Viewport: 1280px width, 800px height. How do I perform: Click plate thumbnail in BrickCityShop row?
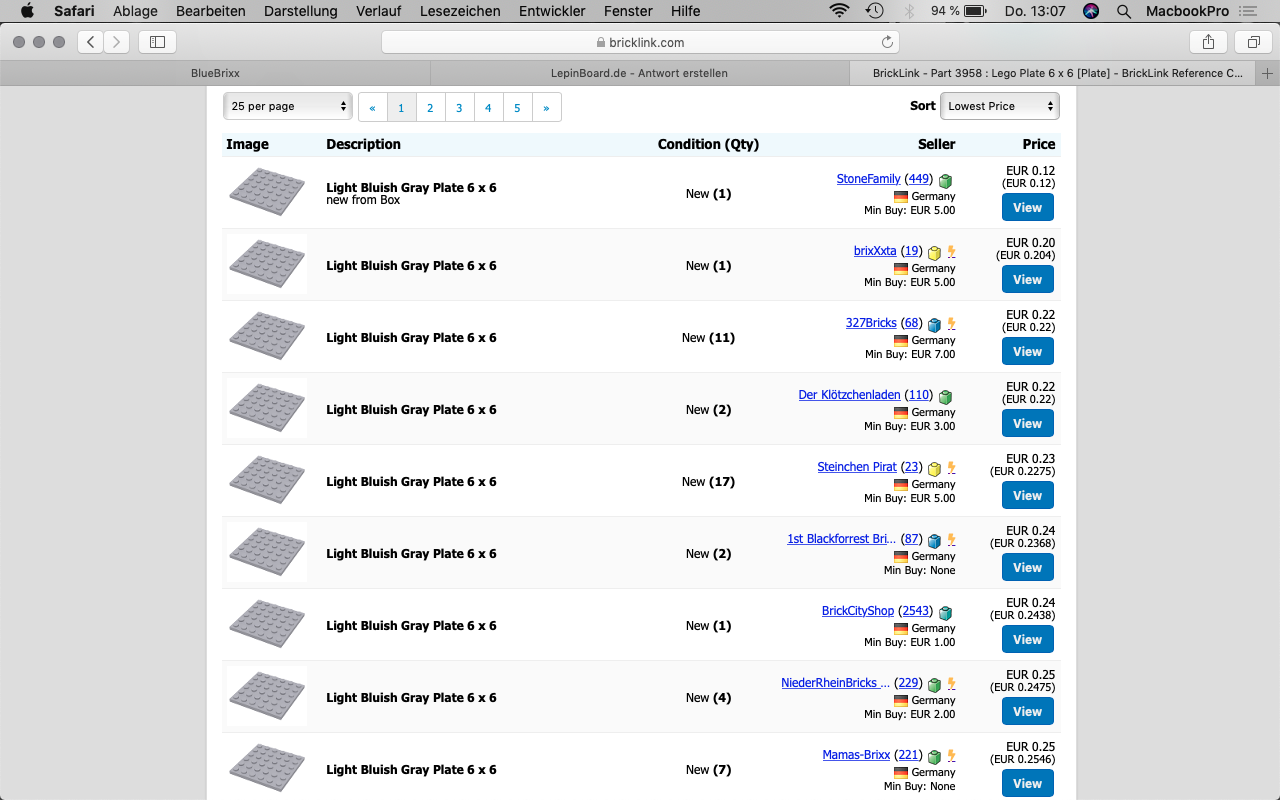pyautogui.click(x=266, y=625)
